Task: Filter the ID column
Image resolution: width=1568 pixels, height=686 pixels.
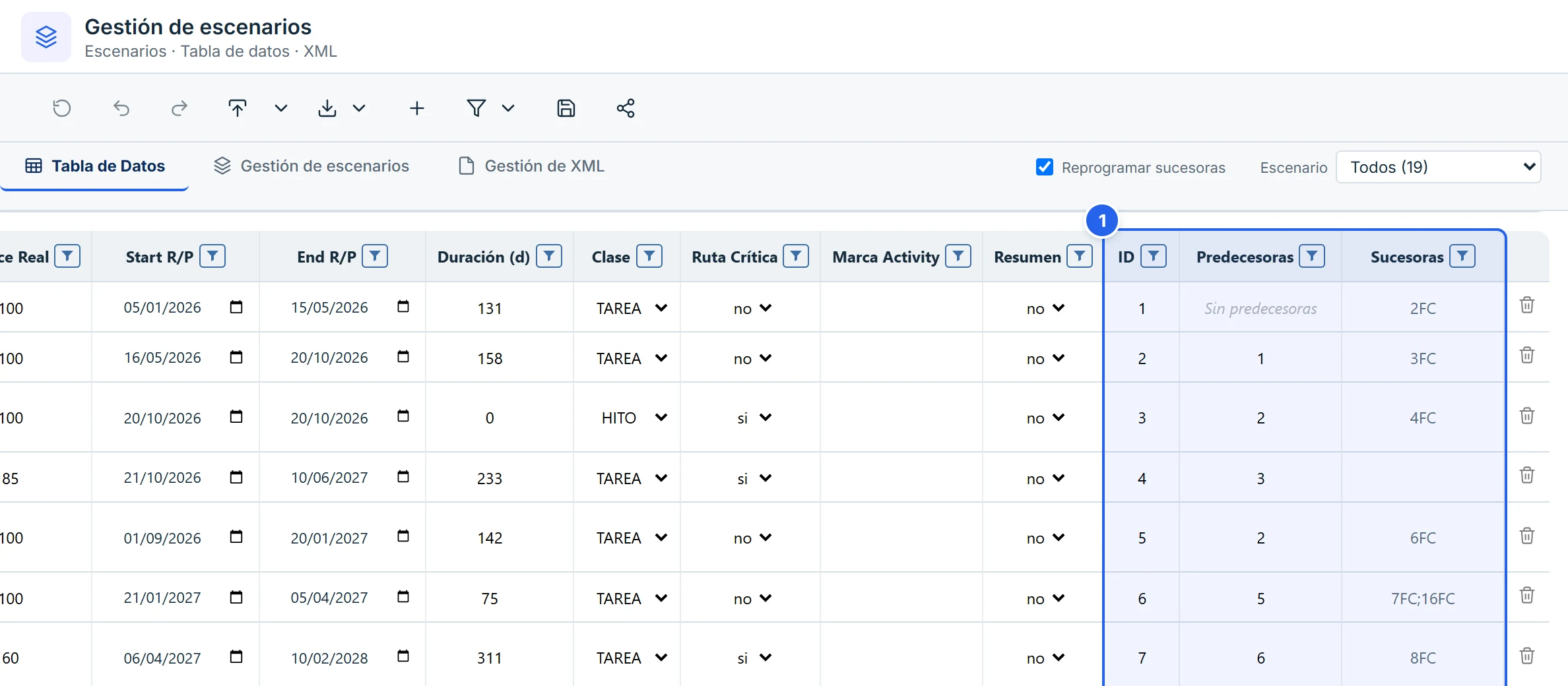Action: [x=1154, y=256]
